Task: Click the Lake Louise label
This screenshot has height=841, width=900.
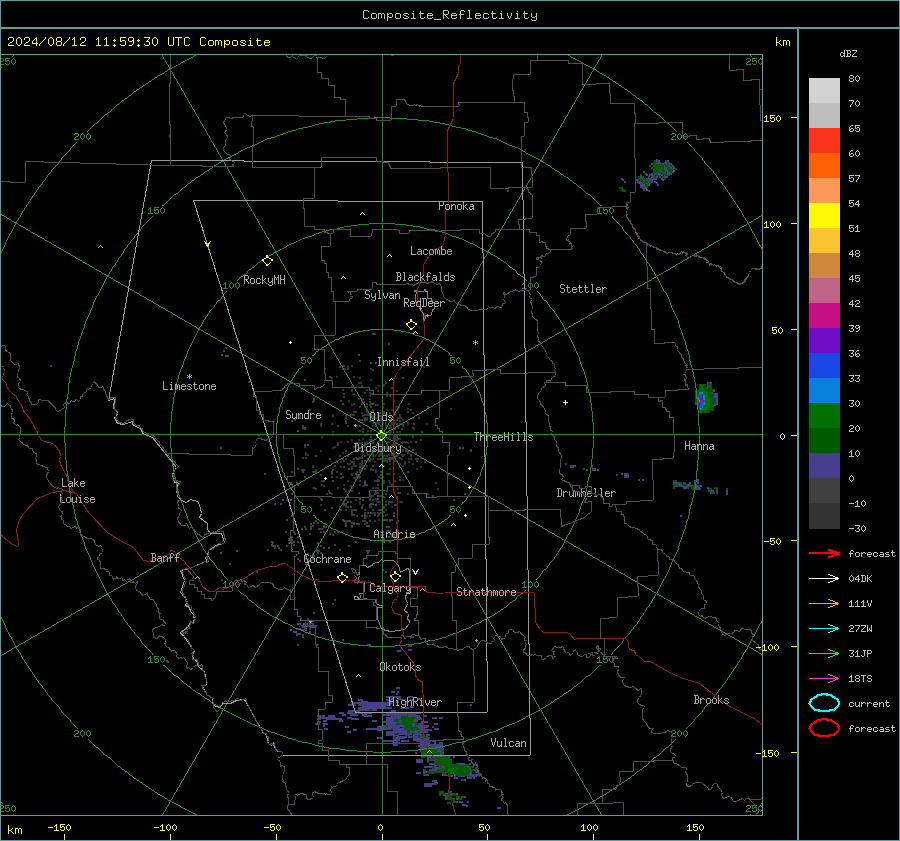Action: pyautogui.click(x=77, y=491)
